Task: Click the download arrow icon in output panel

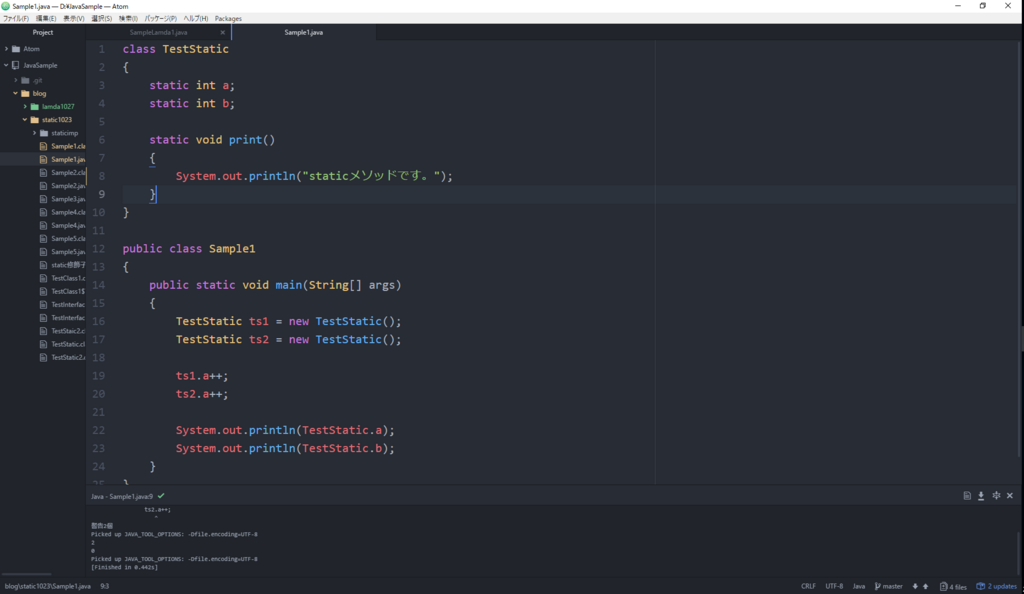Action: coord(981,496)
